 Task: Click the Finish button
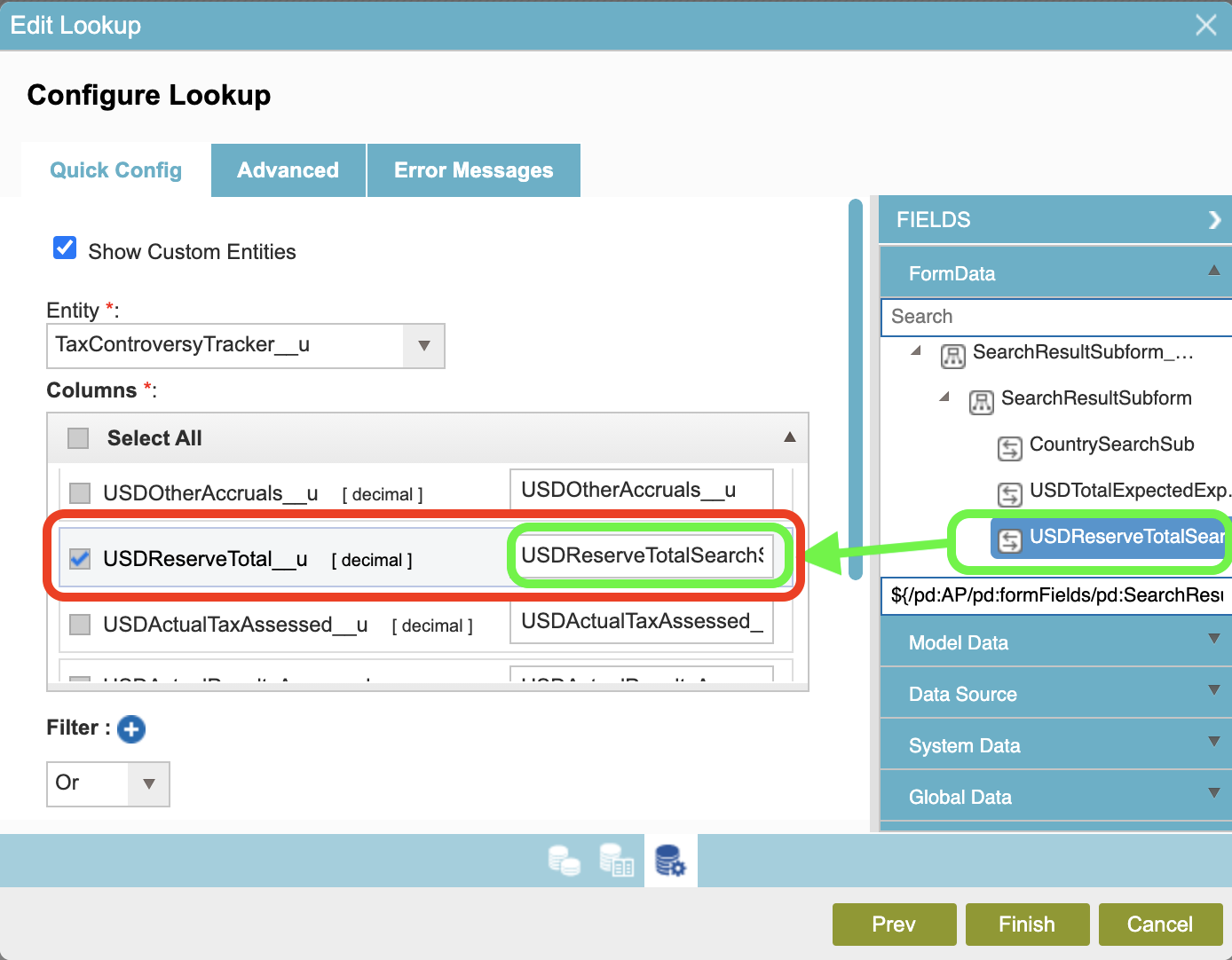pyautogui.click(x=1027, y=925)
